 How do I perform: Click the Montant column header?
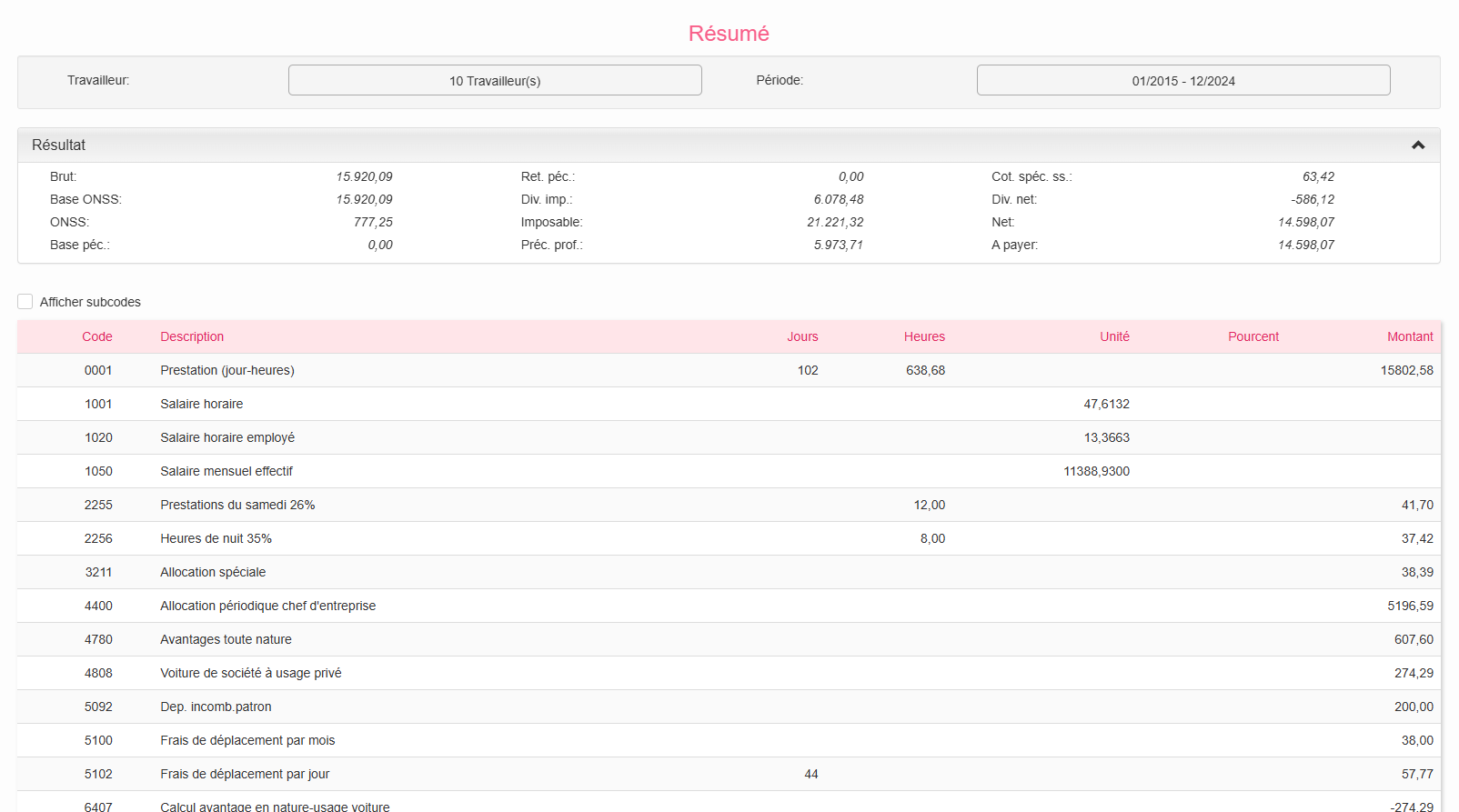click(1409, 336)
